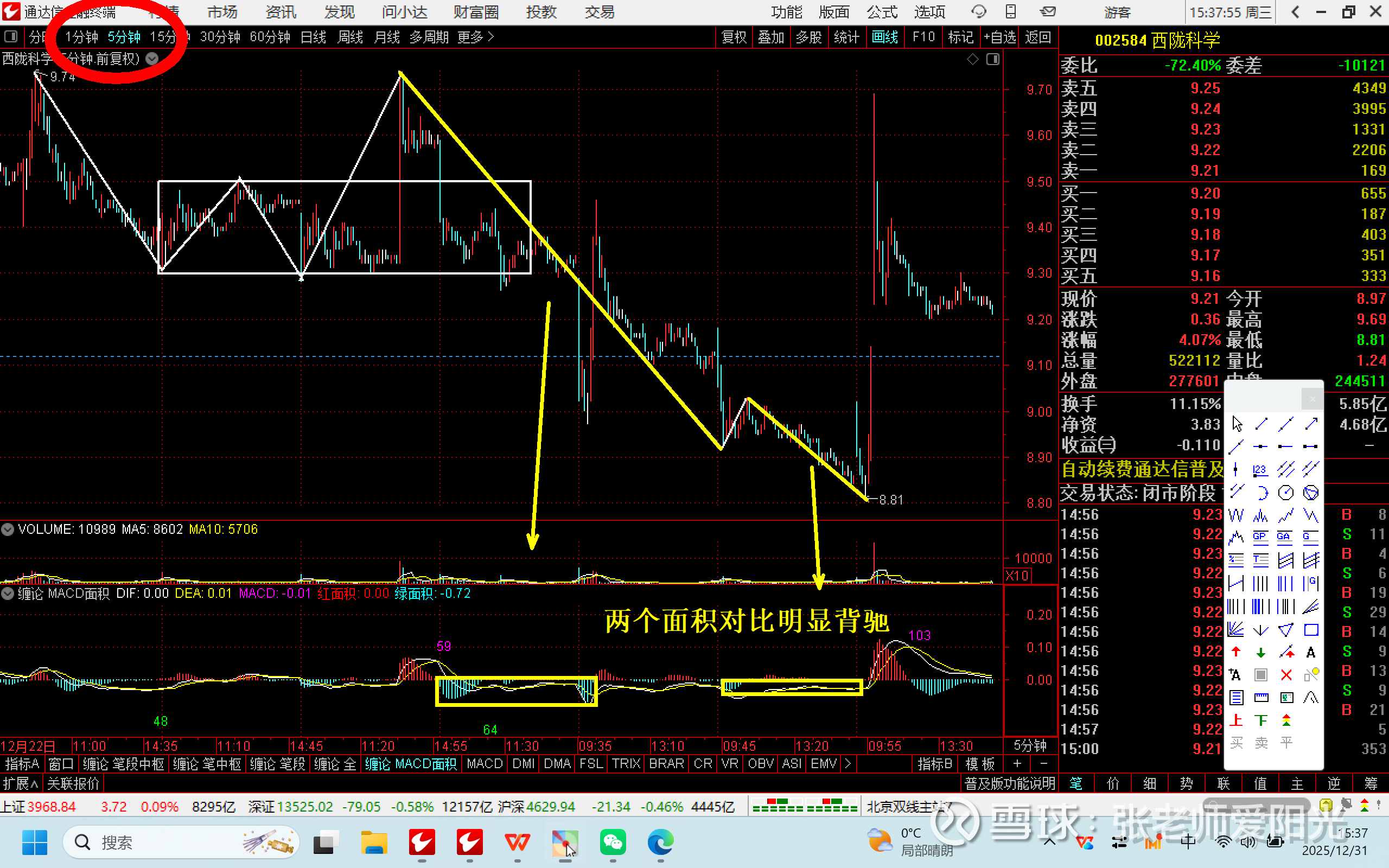
Task: Select the green down arrow marker tool
Action: tap(1261, 652)
